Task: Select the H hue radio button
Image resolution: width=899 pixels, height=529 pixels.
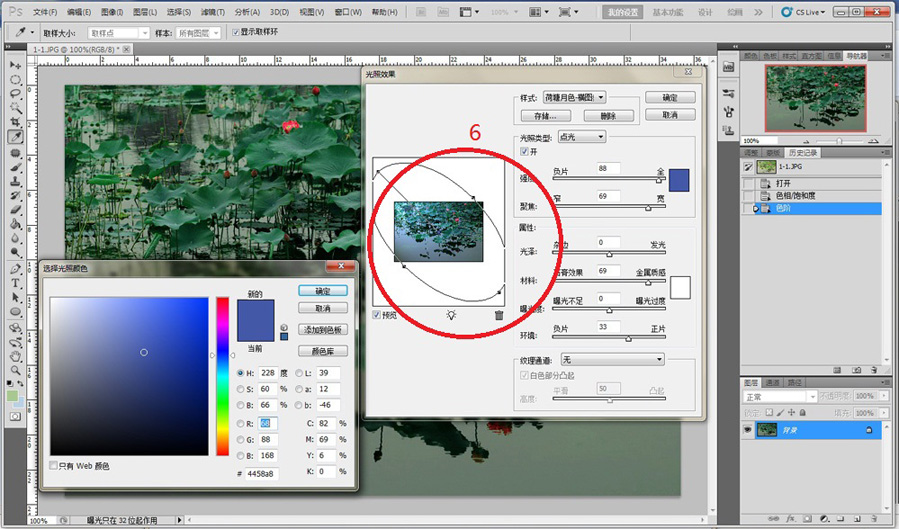Action: (x=240, y=373)
